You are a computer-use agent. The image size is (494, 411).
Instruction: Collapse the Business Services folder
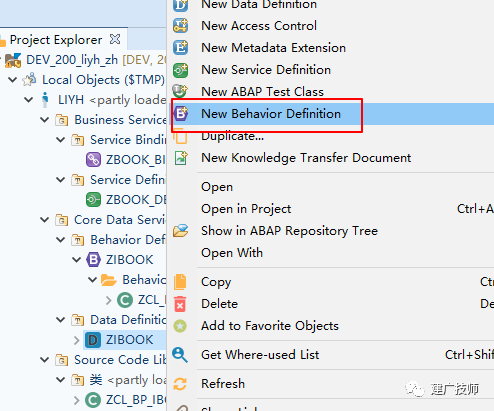(45, 120)
